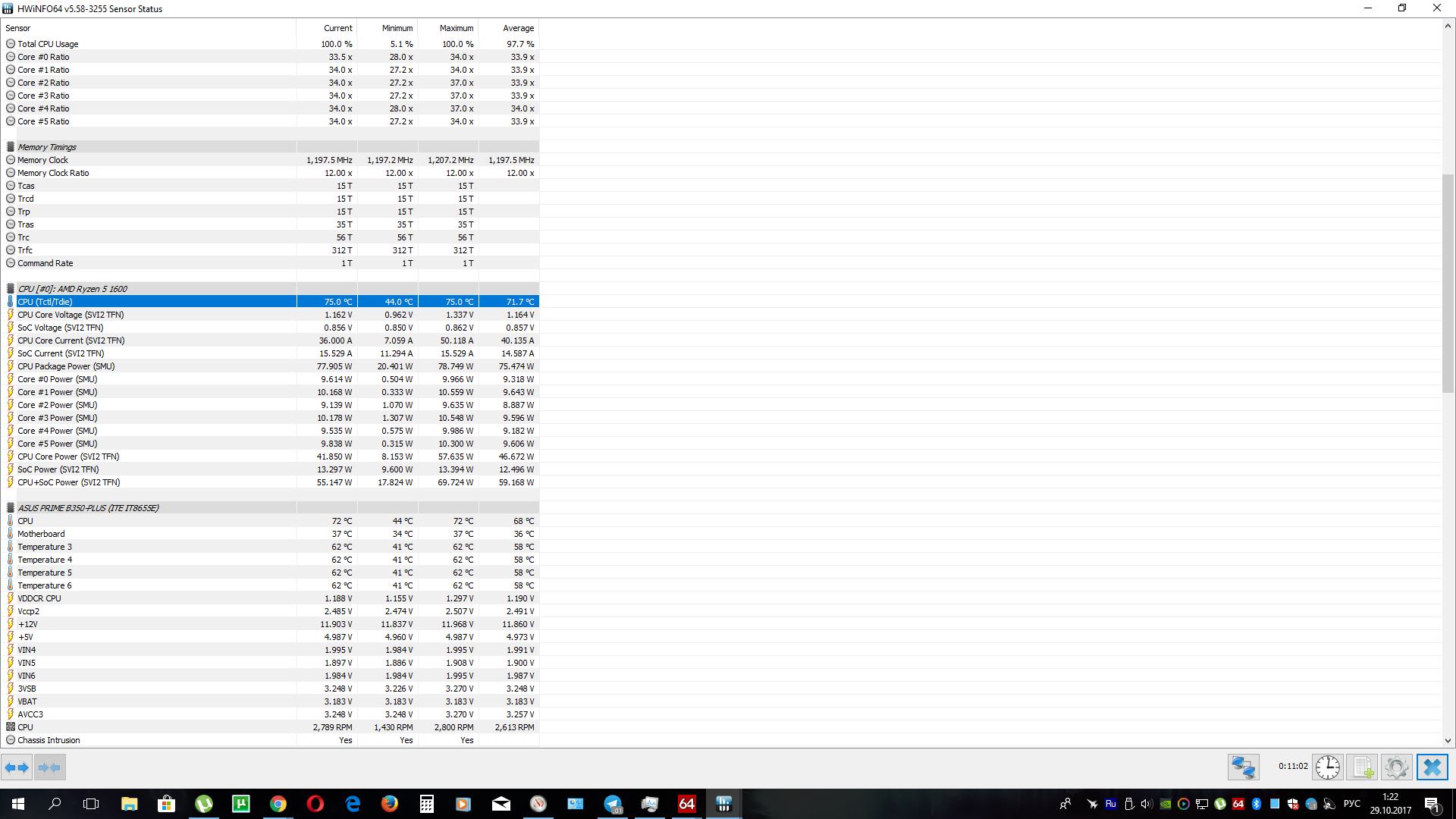Viewport: 1456px width, 819px height.
Task: Reset elapsed time with clock icon
Action: pyautogui.click(x=1328, y=767)
